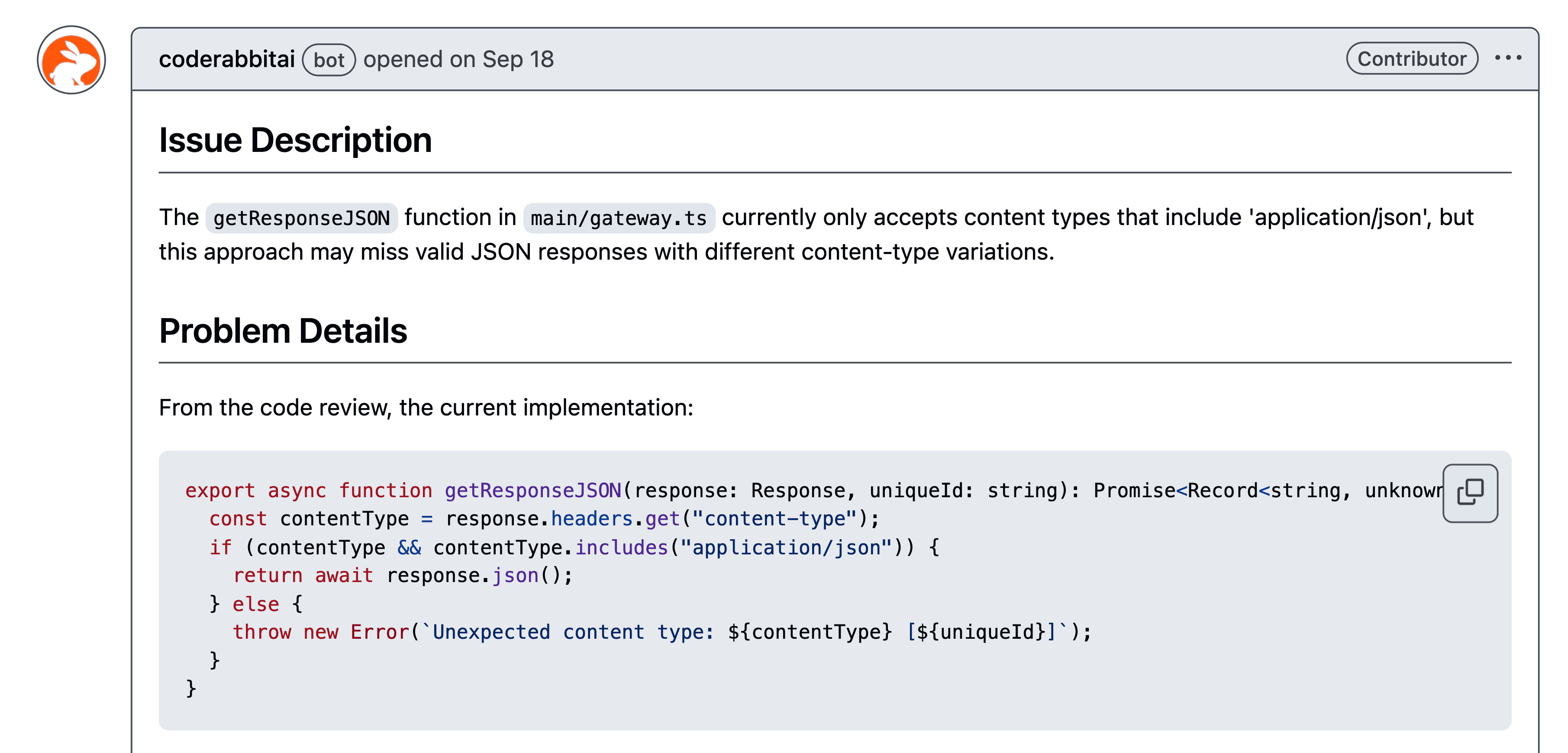Click the "export" keyword in the code

[x=220, y=490]
